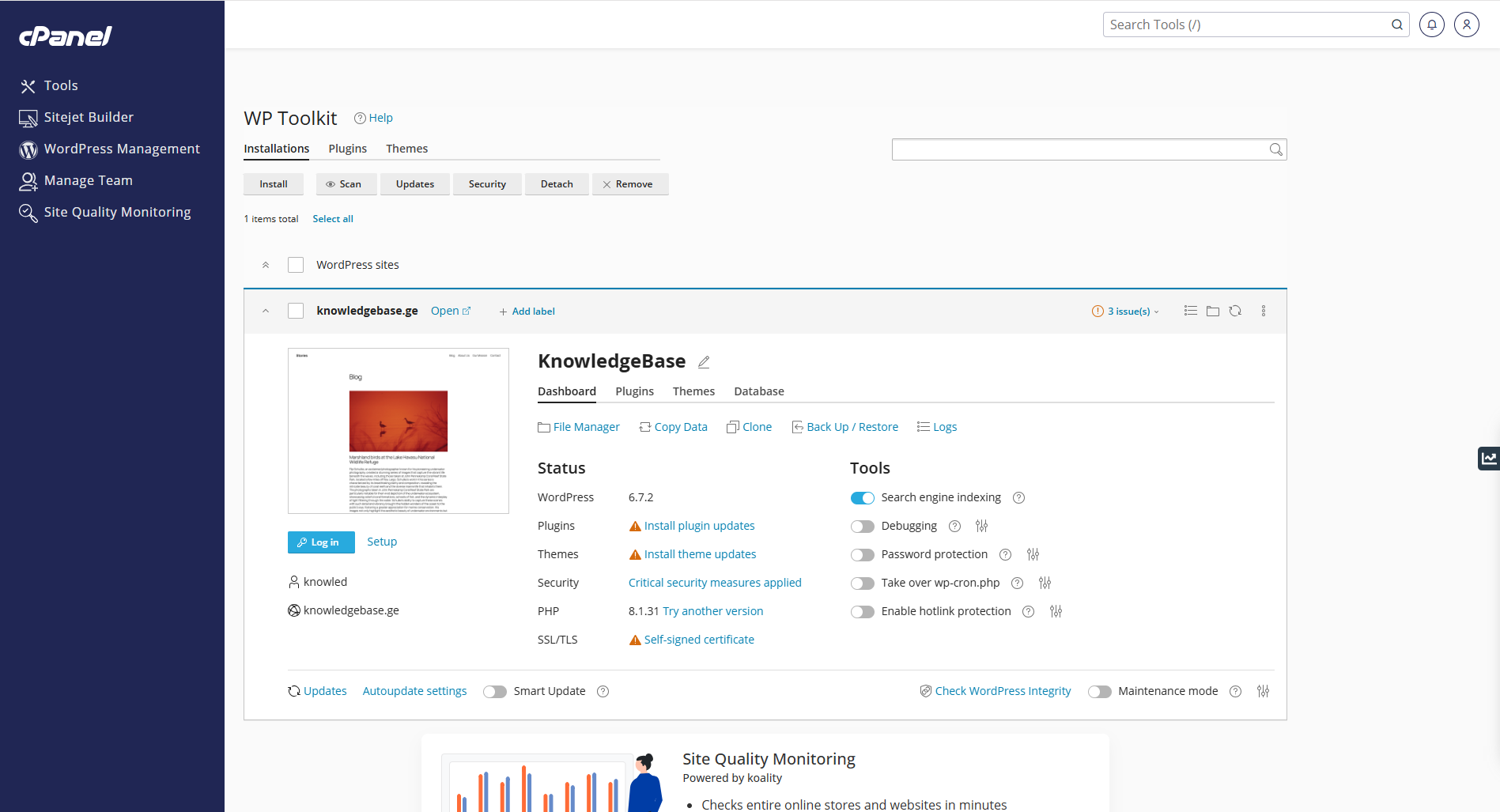Show help for Maintenance mode
This screenshot has width=1500, height=812.
point(1235,691)
